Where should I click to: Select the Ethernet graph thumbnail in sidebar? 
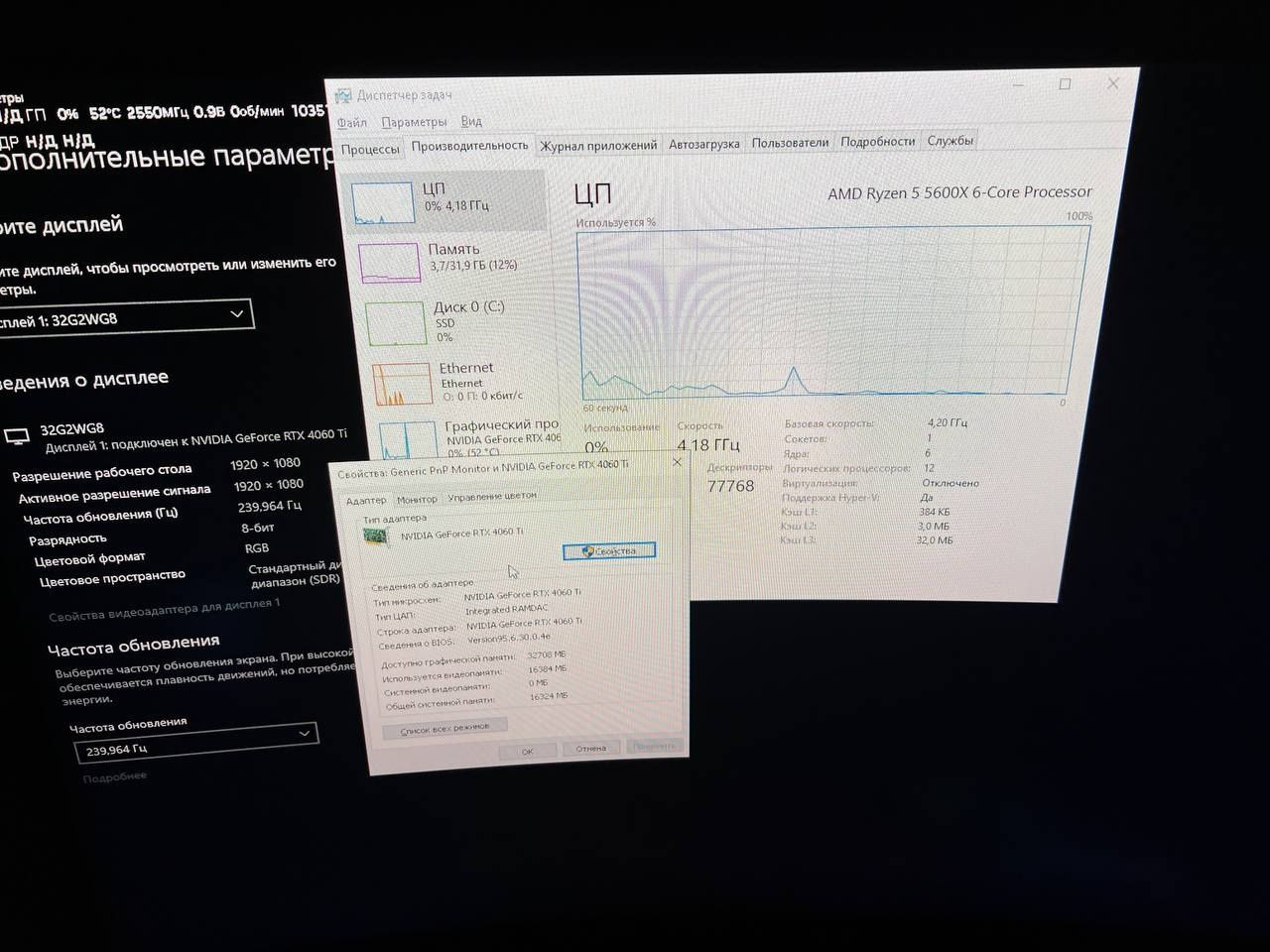403,384
